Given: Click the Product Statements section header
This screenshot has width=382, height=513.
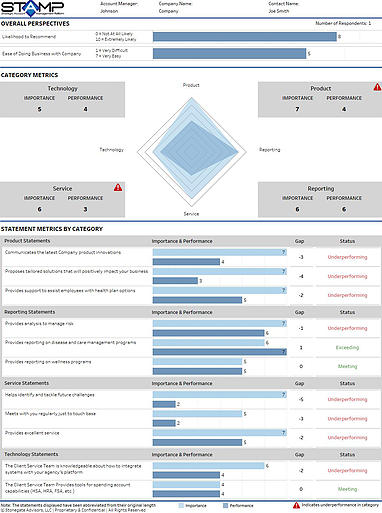Looking at the screenshot, I should coord(27,241).
